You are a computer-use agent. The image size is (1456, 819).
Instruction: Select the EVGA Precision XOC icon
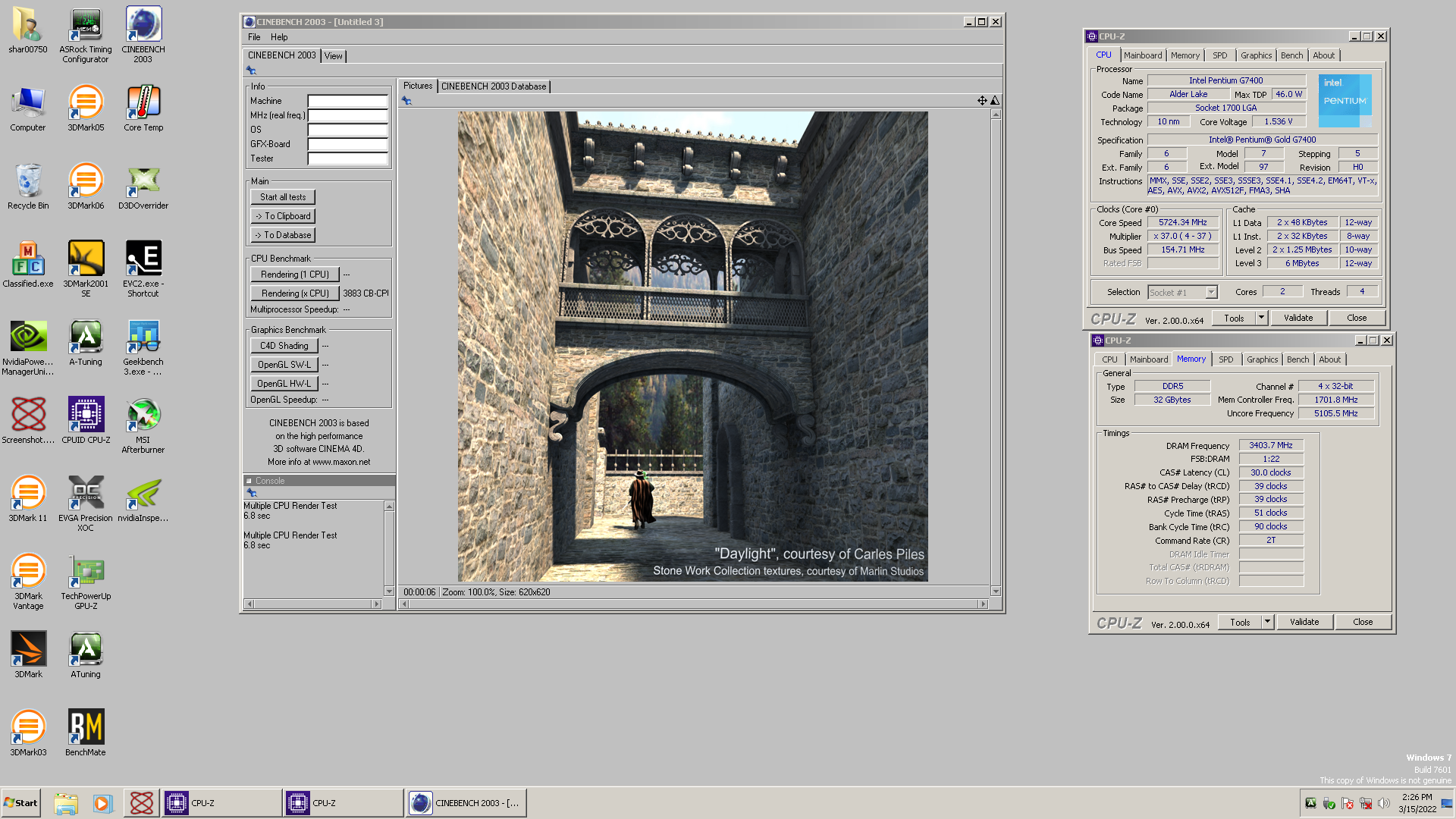coord(86,503)
